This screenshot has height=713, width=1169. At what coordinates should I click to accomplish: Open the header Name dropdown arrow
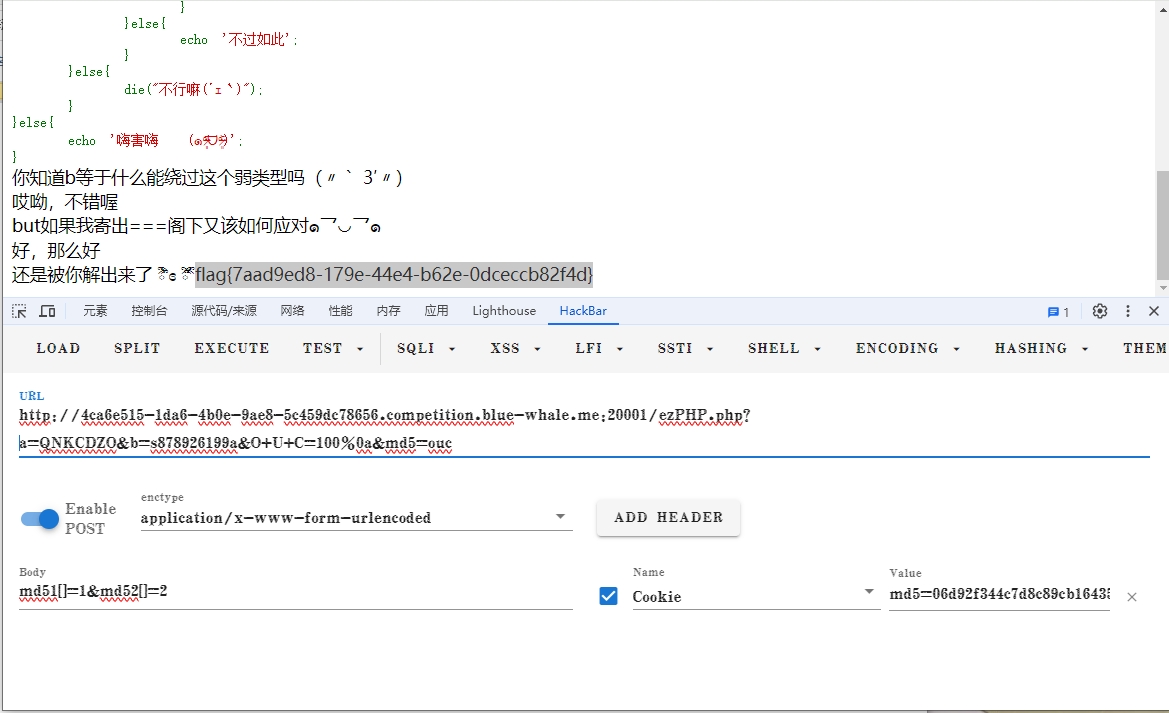[x=869, y=592]
